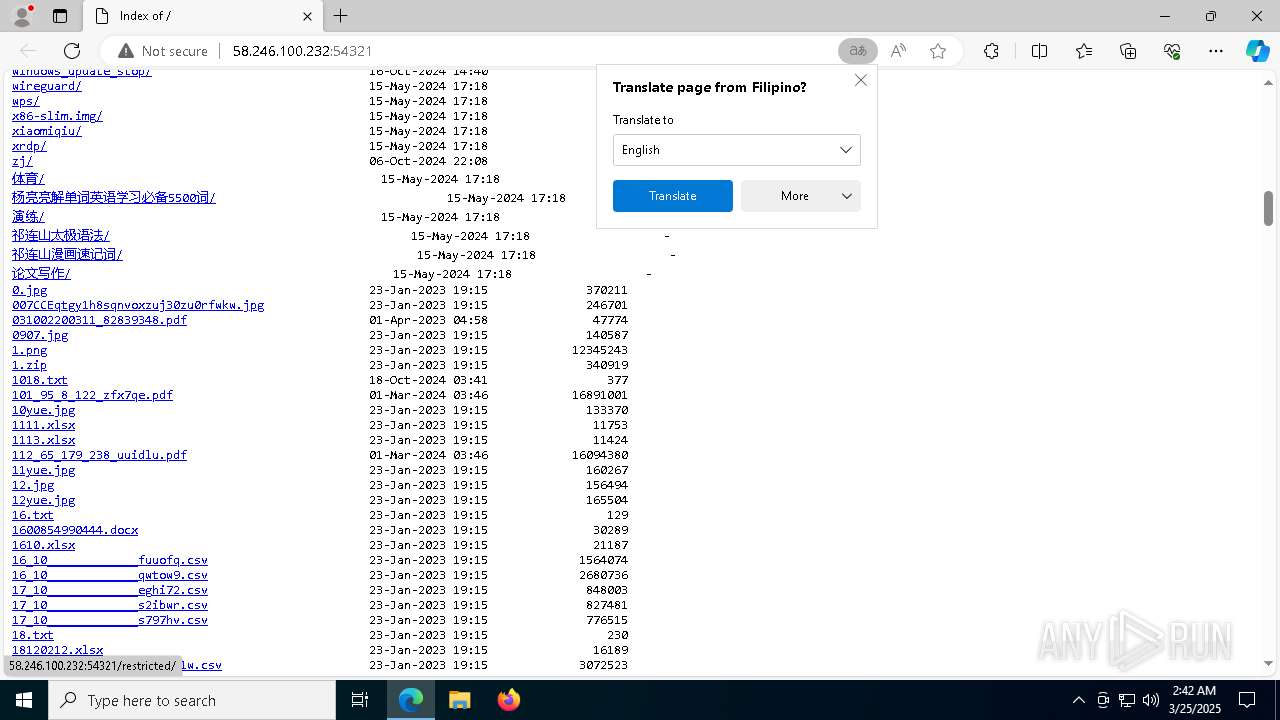
Task: Open the 10yue.jpg file link
Action: pos(44,410)
